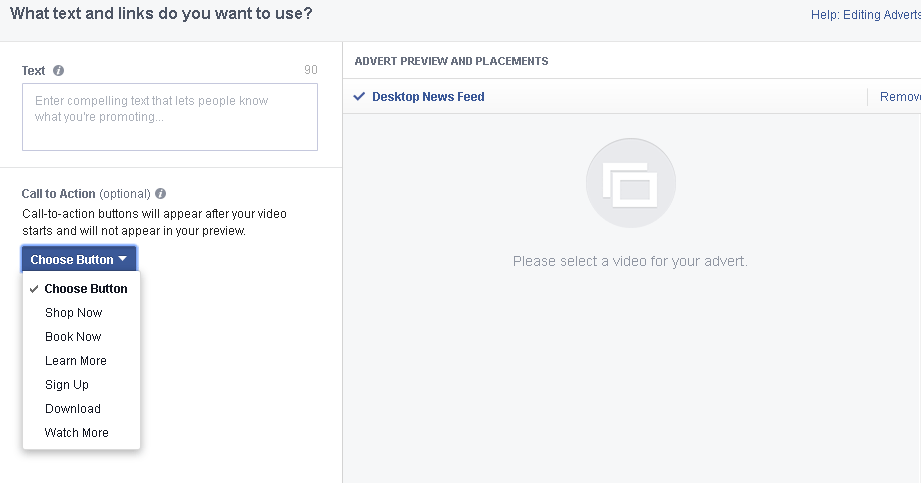Click the info icon beside Call to Action
The width and height of the screenshot is (921, 483).
pos(161,194)
